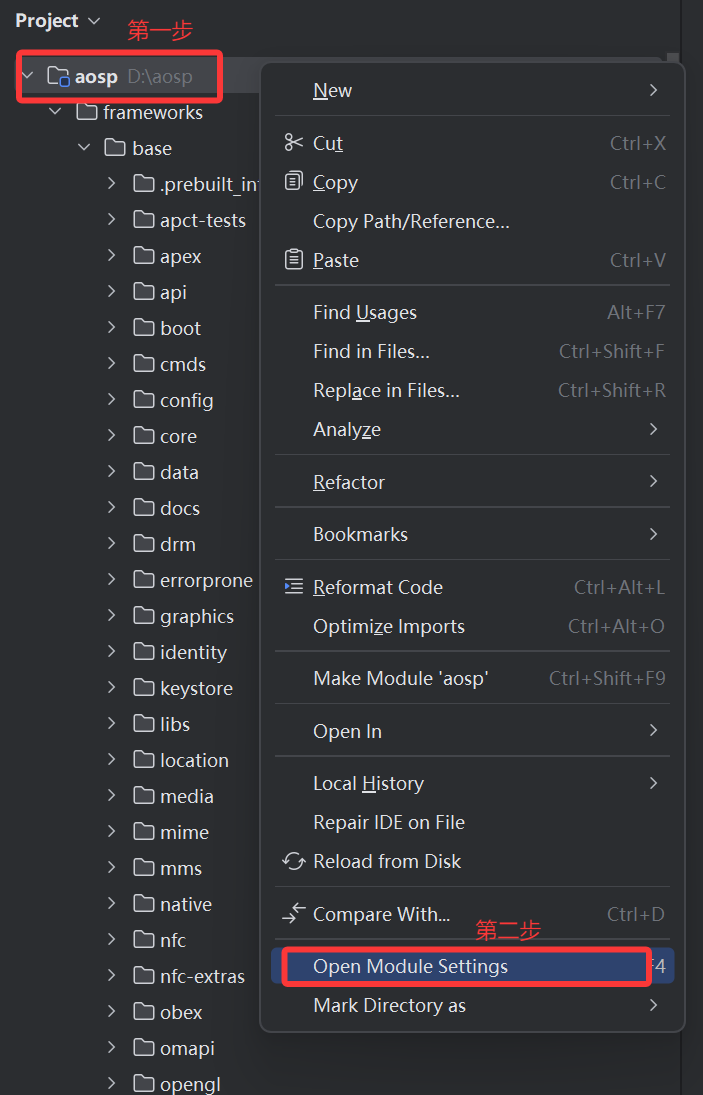This screenshot has width=703, height=1095.
Task: Select the libs folder row
Action: [130, 724]
